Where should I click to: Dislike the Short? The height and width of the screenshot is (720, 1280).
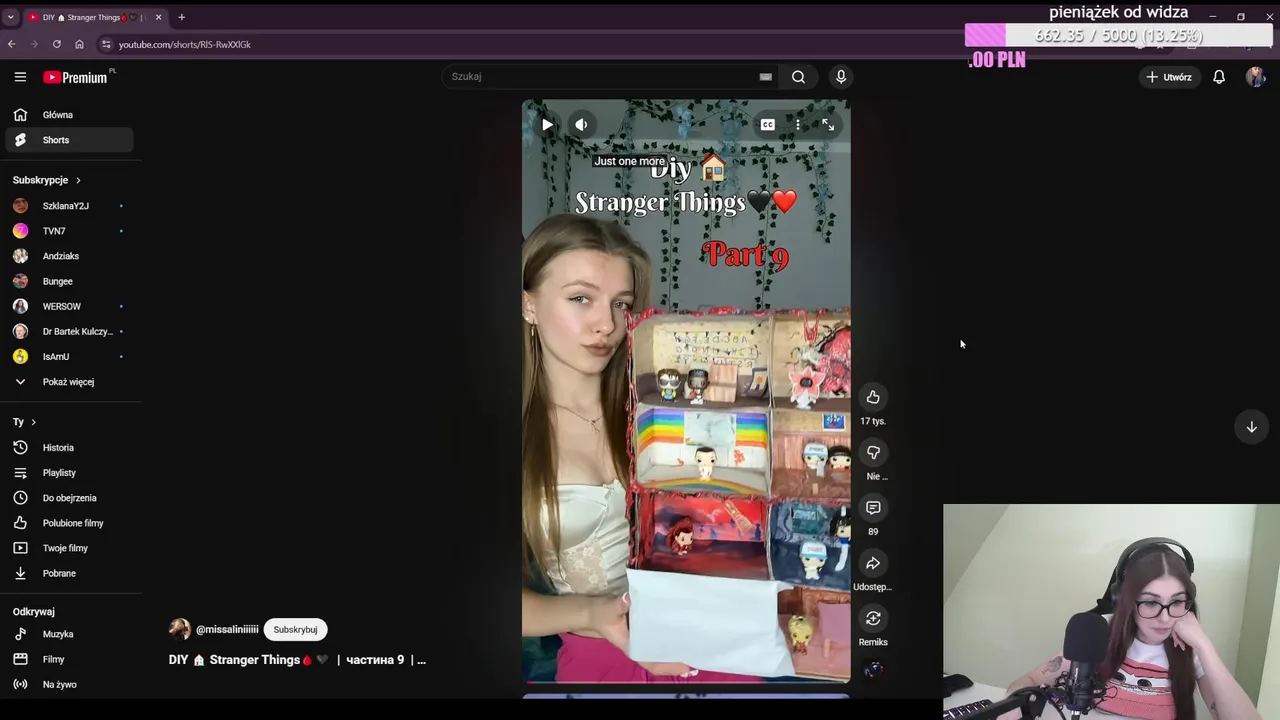(873, 453)
